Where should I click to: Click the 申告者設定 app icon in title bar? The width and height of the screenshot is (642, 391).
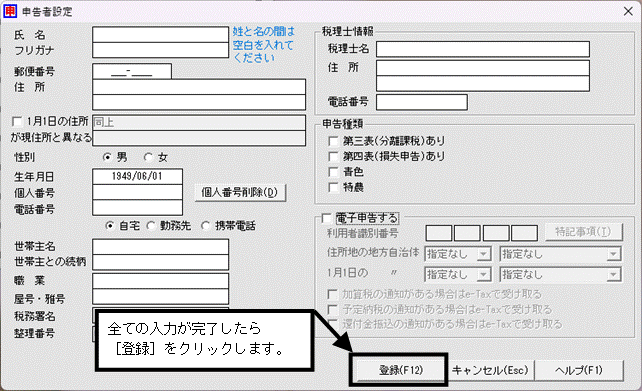click(x=10, y=11)
